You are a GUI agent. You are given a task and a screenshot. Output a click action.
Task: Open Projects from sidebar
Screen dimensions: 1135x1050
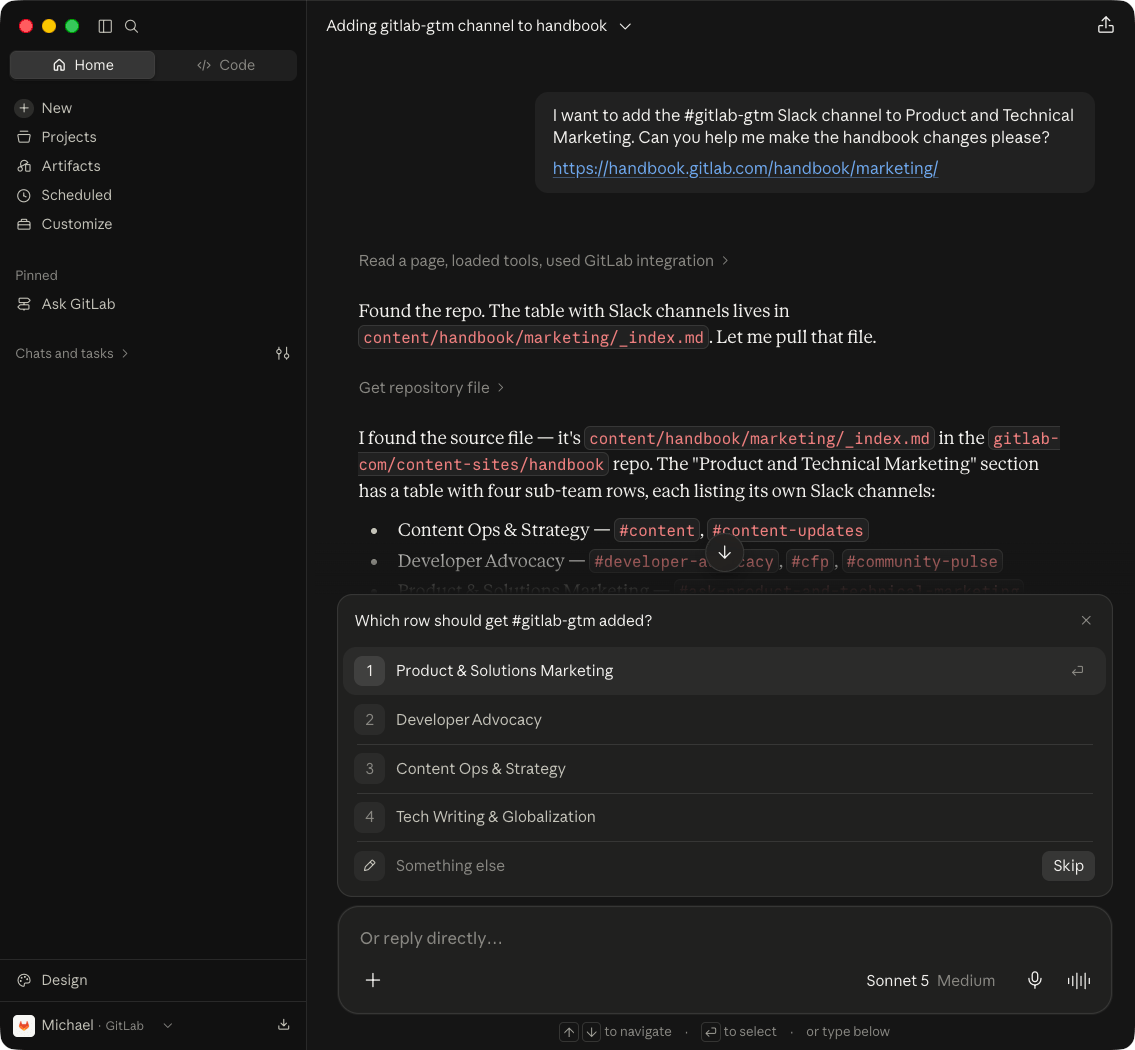(69, 137)
